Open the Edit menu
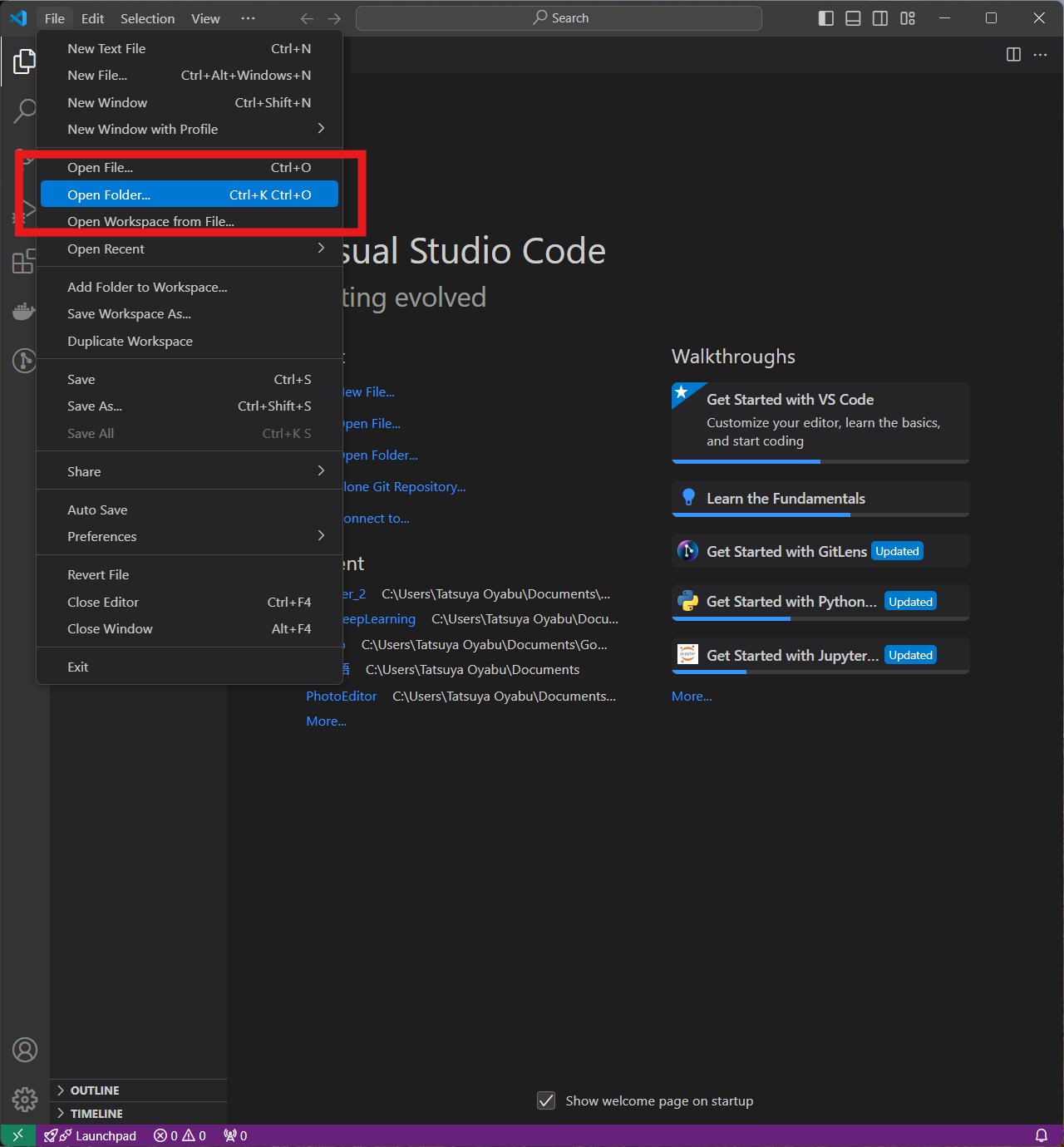The width and height of the screenshot is (1064, 1147). [92, 17]
